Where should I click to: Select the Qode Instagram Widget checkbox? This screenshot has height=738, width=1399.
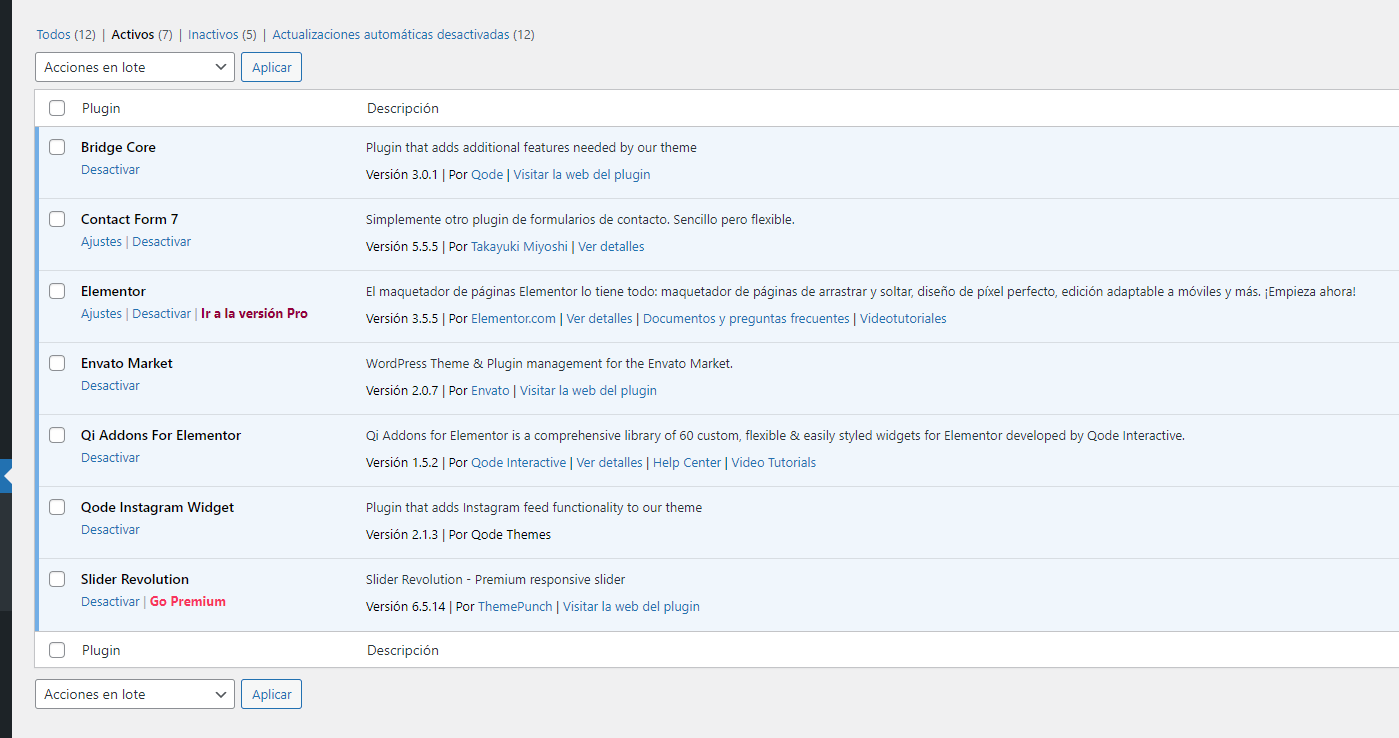pyautogui.click(x=57, y=507)
